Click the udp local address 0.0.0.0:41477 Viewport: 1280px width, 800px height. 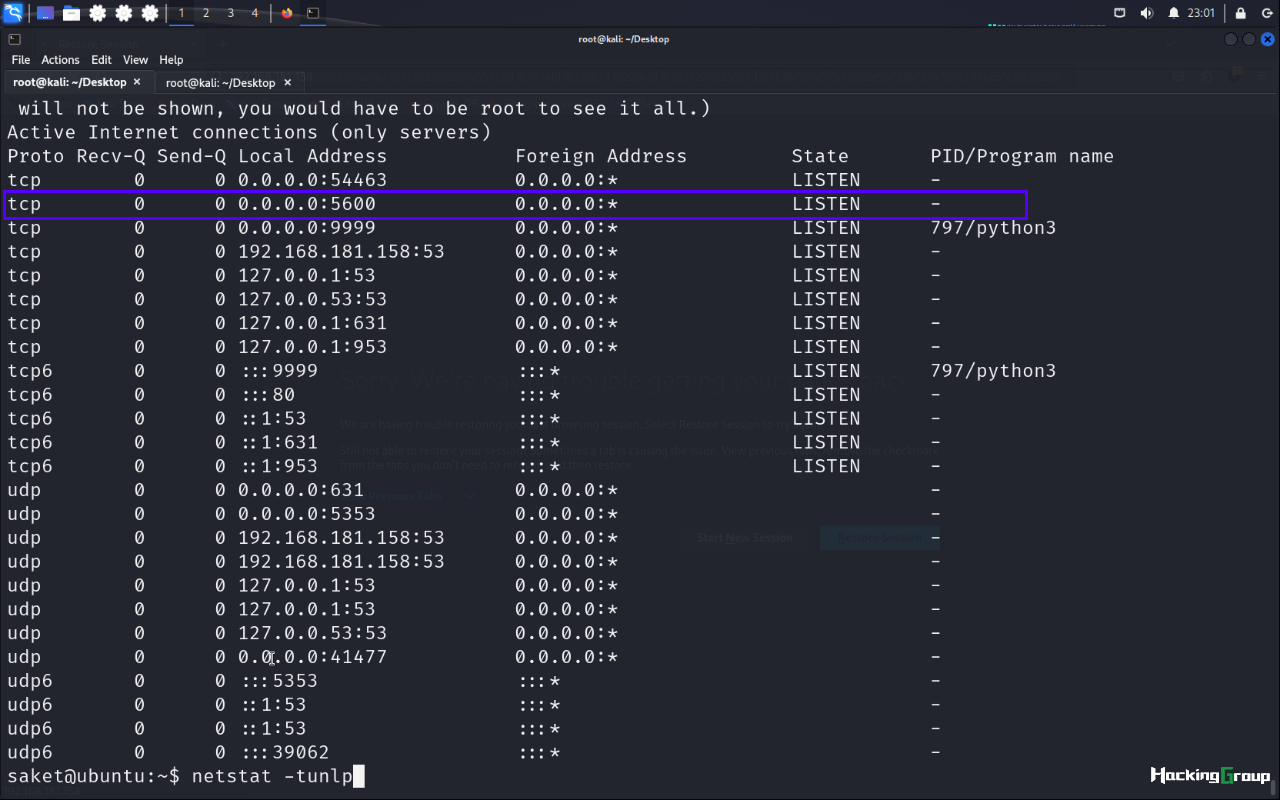click(312, 657)
